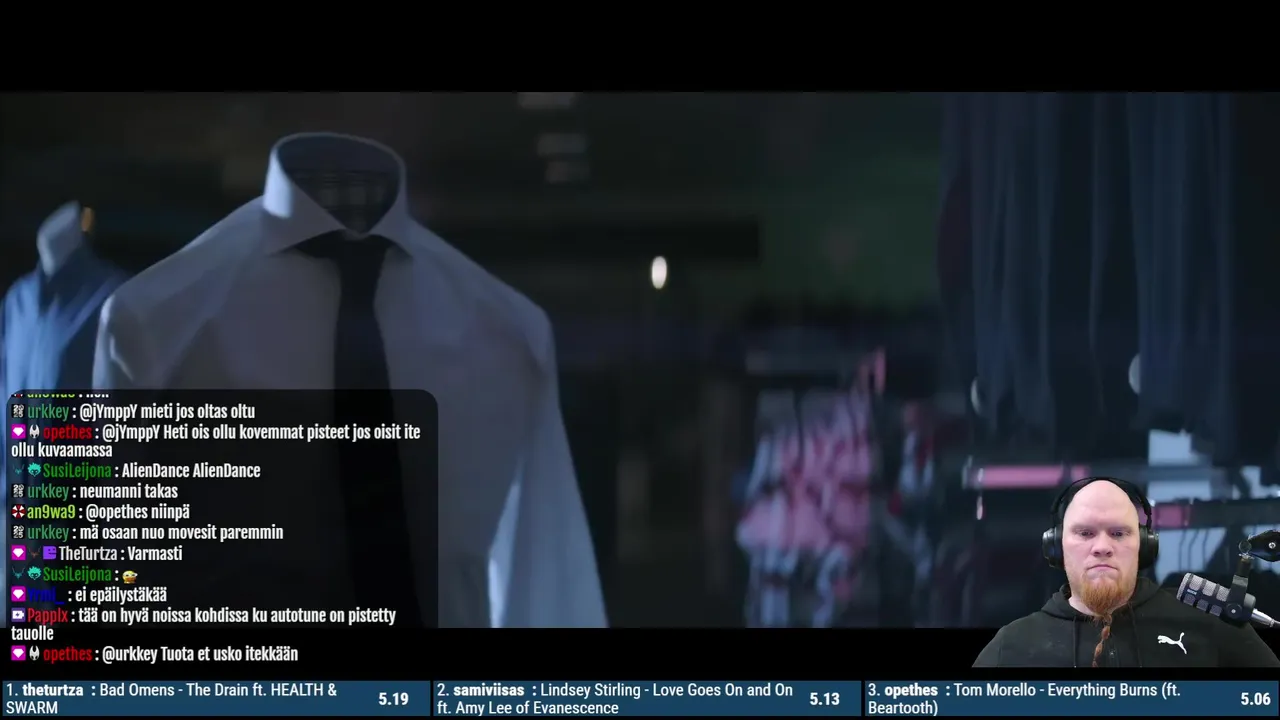Click the umbrella badge beside an9wa9
This screenshot has width=1280, height=720.
(18, 512)
